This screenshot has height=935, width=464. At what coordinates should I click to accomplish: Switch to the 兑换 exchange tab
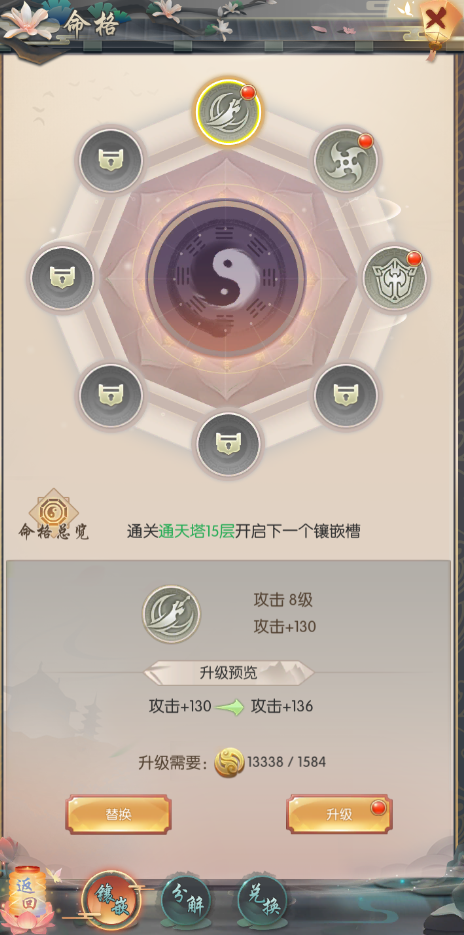263,902
